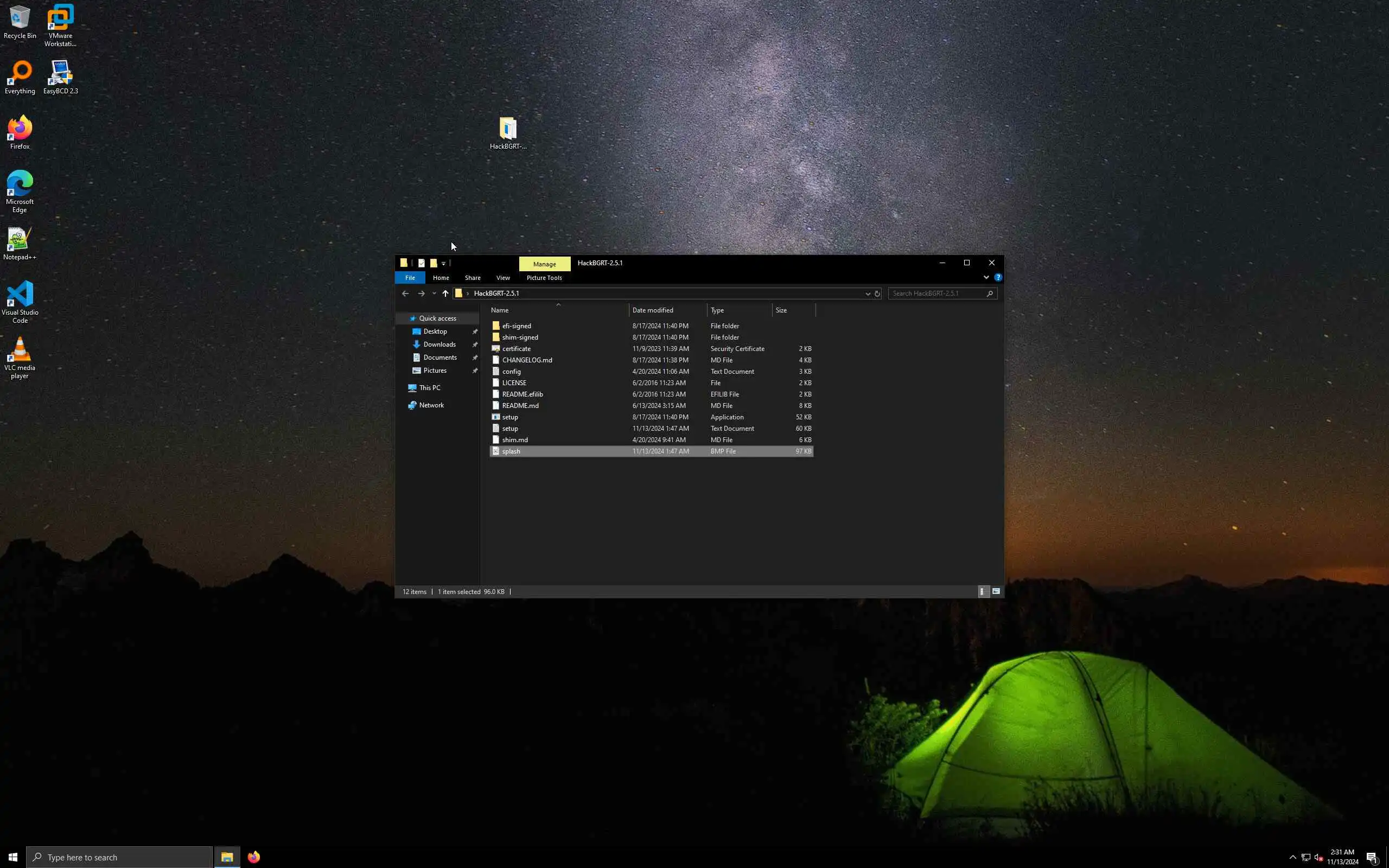Viewport: 1389px width, 868px height.
Task: Sort files by Date modified column
Action: [653, 310]
